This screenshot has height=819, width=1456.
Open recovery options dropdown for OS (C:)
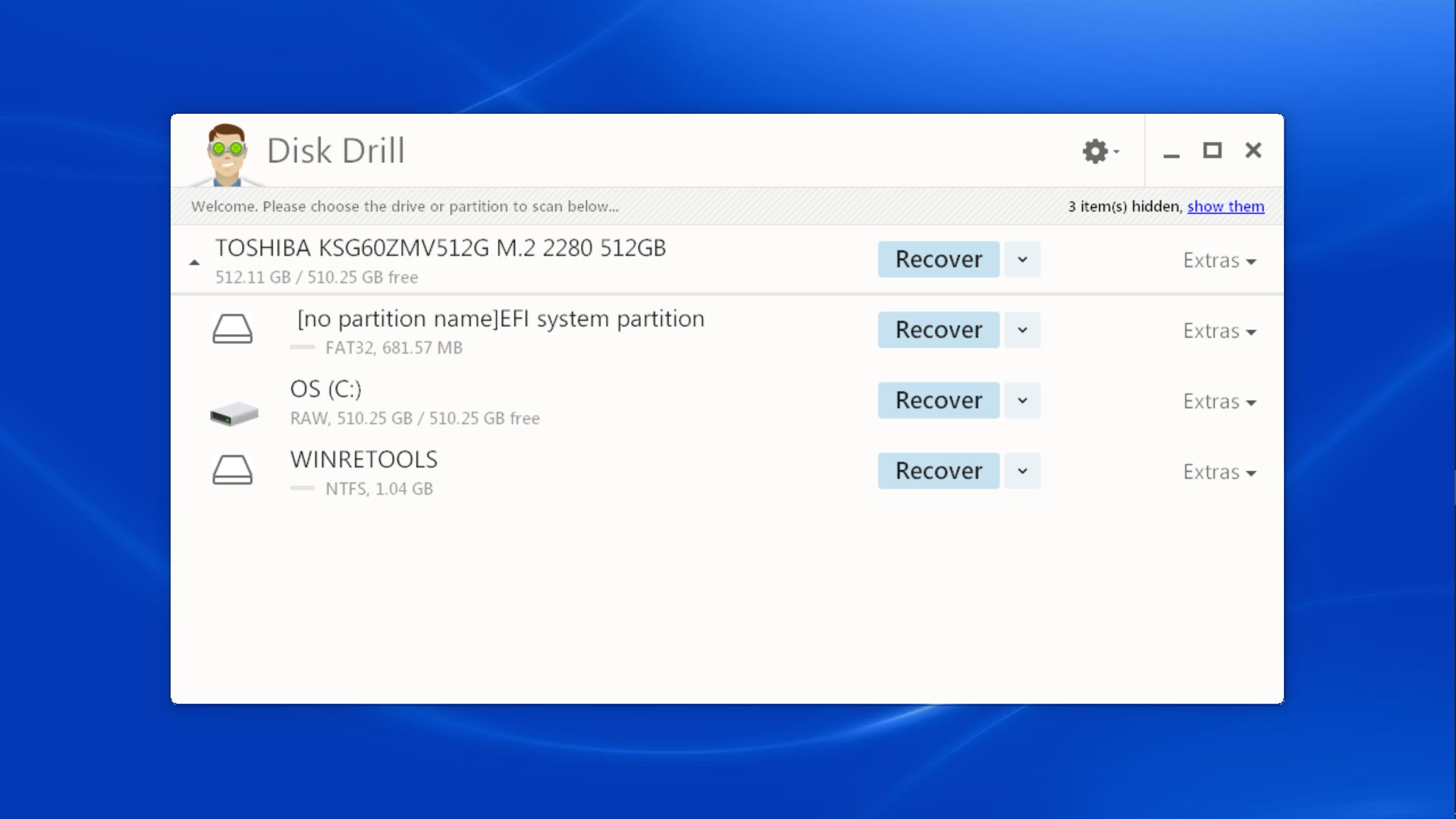coord(1022,400)
